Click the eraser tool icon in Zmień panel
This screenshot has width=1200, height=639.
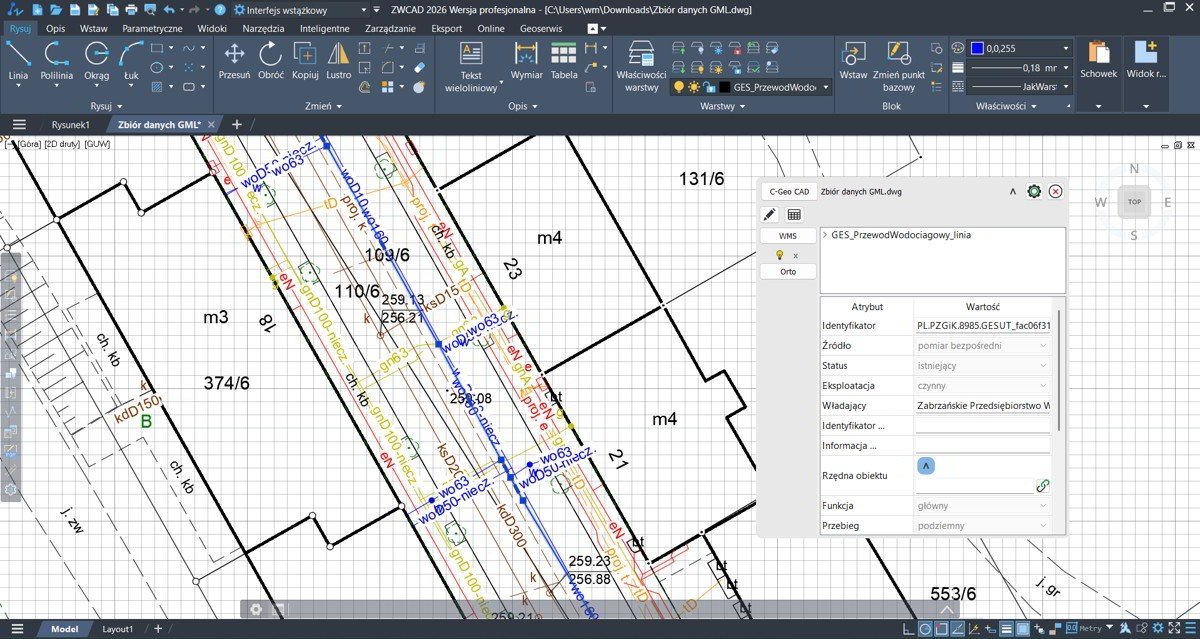coord(419,67)
